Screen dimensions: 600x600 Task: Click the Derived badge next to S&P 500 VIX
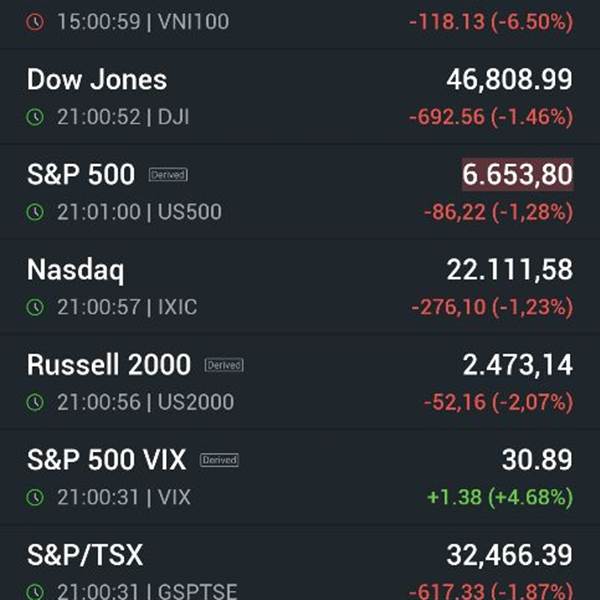click(219, 460)
